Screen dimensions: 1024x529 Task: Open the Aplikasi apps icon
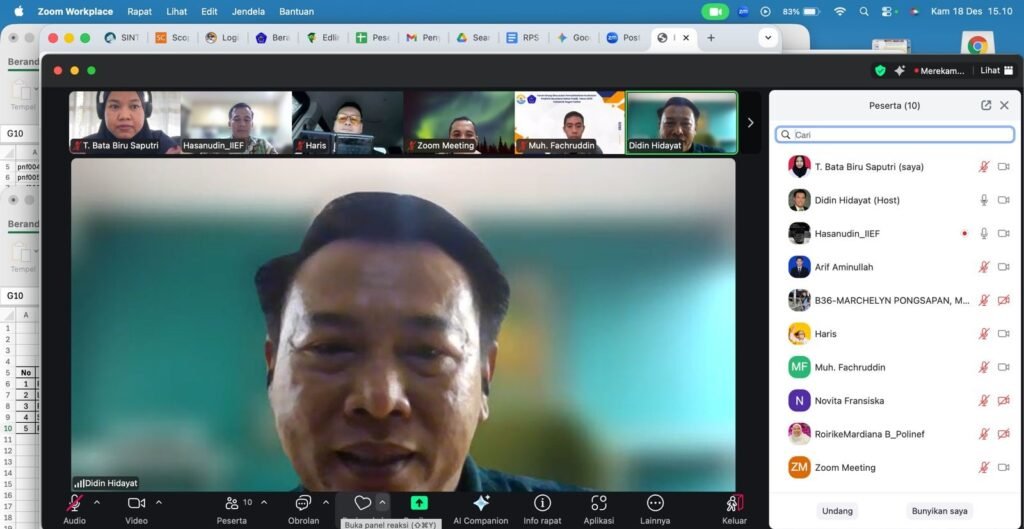pyautogui.click(x=598, y=504)
